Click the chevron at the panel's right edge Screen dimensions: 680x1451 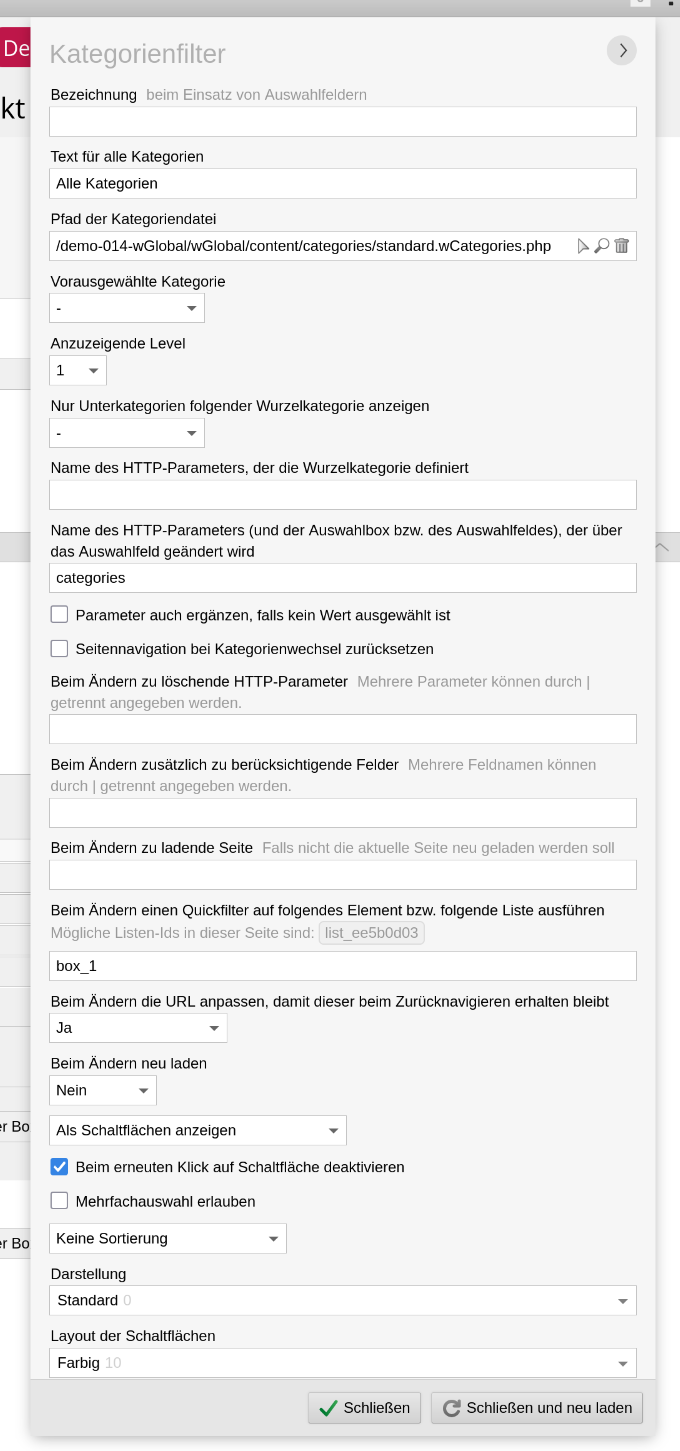click(x=661, y=546)
